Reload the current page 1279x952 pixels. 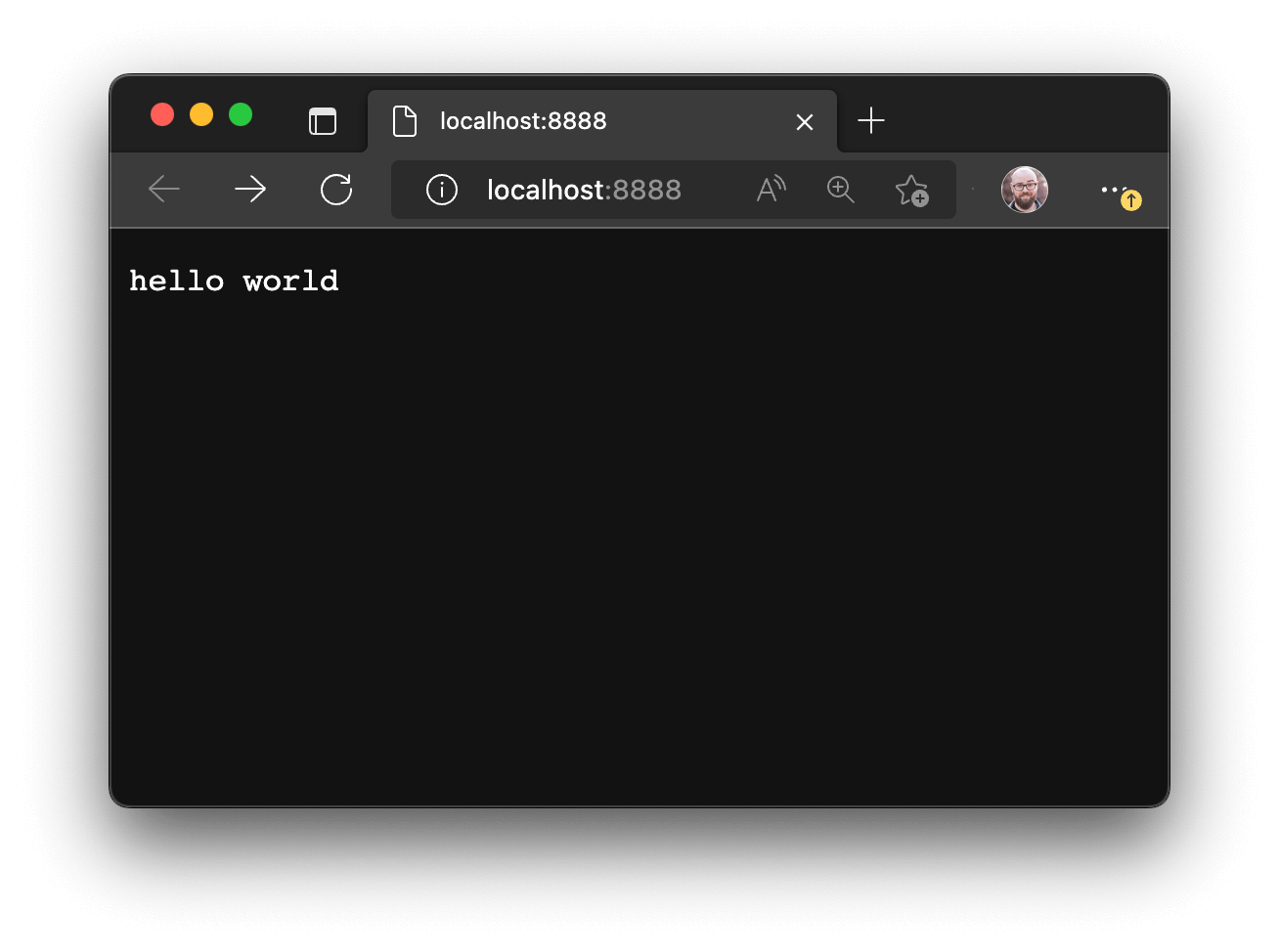click(336, 190)
